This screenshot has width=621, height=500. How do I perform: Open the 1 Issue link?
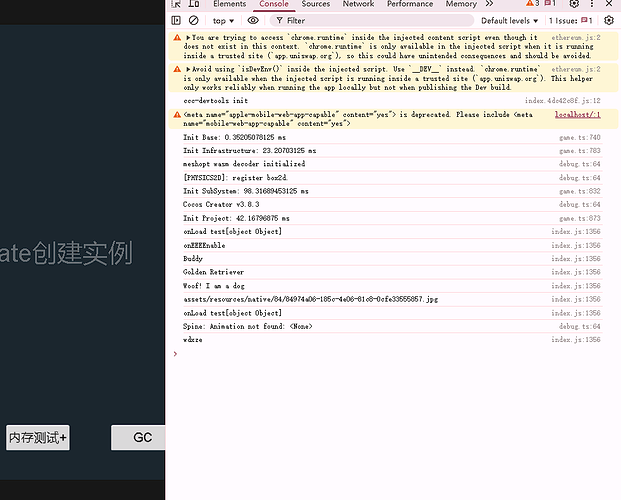point(571,21)
